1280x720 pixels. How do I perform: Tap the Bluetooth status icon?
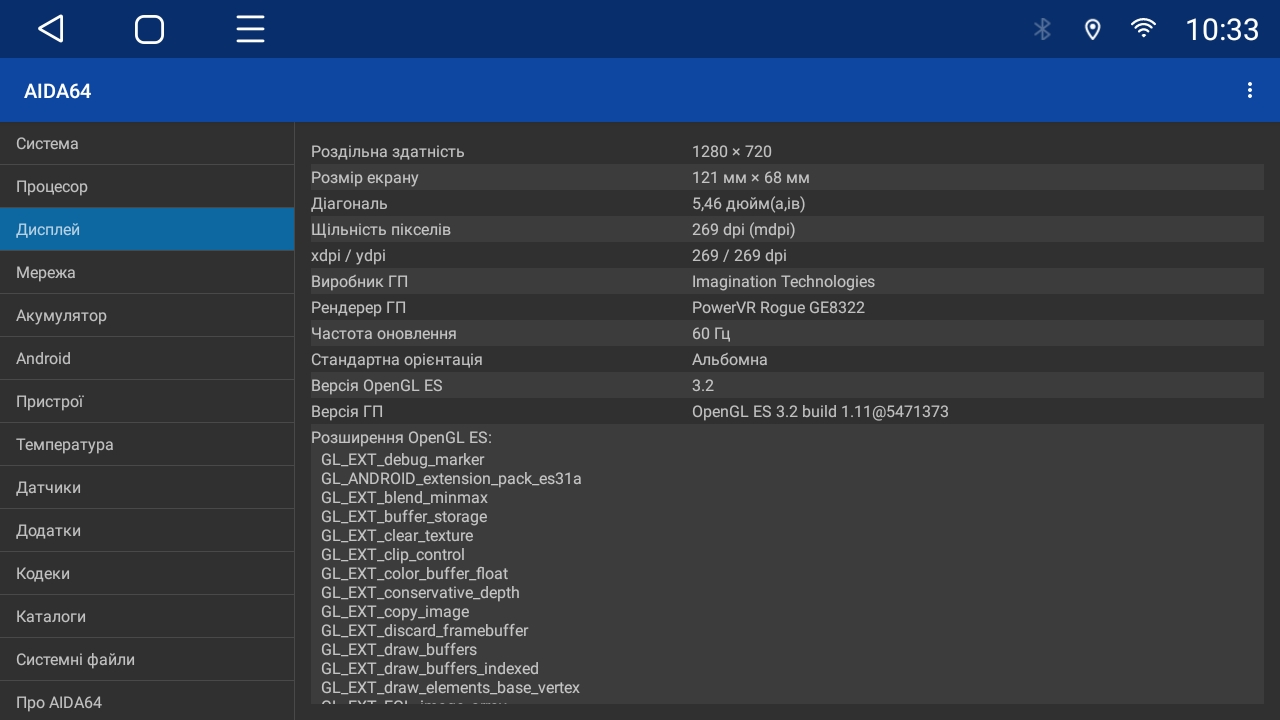pos(1042,29)
